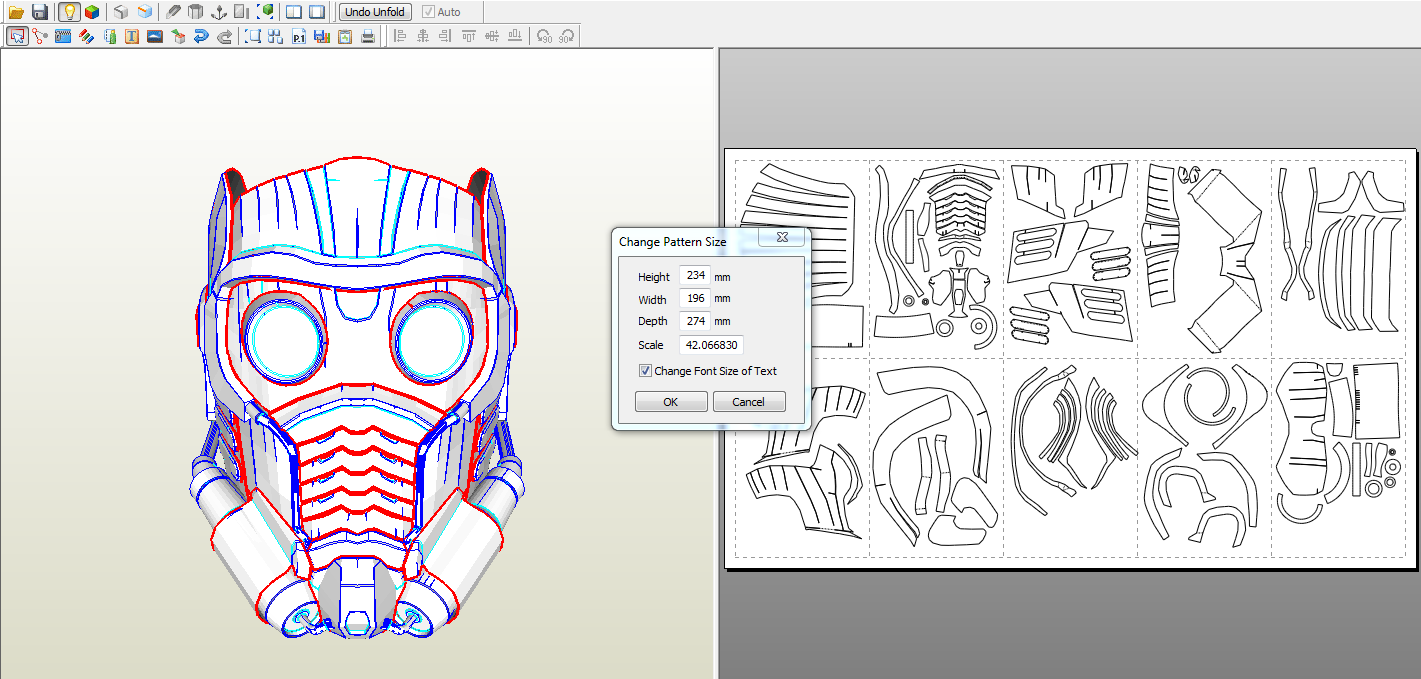Print the pattern with the printer icon

[368, 37]
